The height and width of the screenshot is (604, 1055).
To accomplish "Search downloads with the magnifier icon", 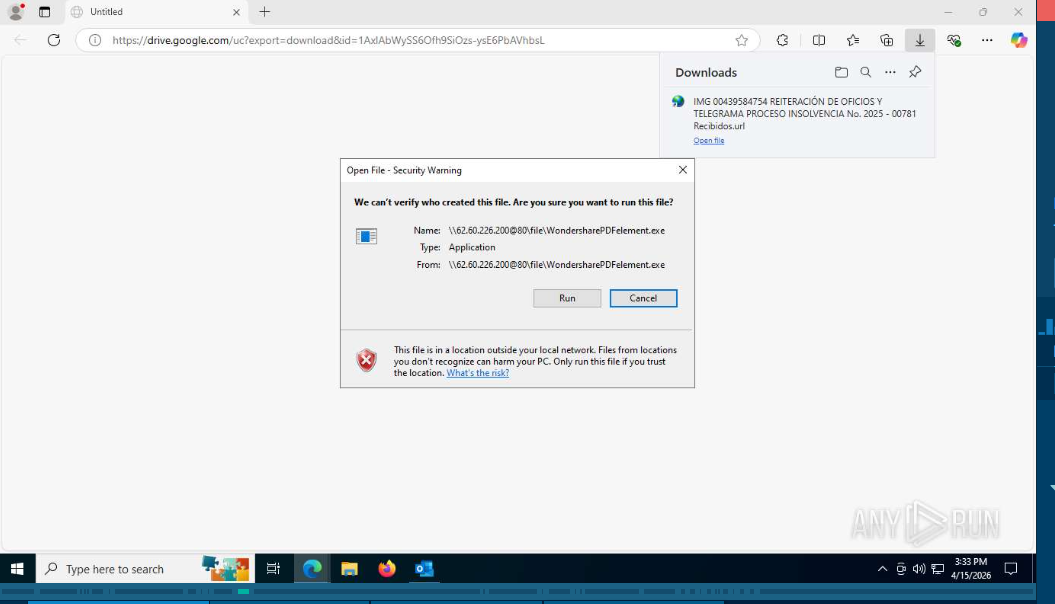I will 865,72.
